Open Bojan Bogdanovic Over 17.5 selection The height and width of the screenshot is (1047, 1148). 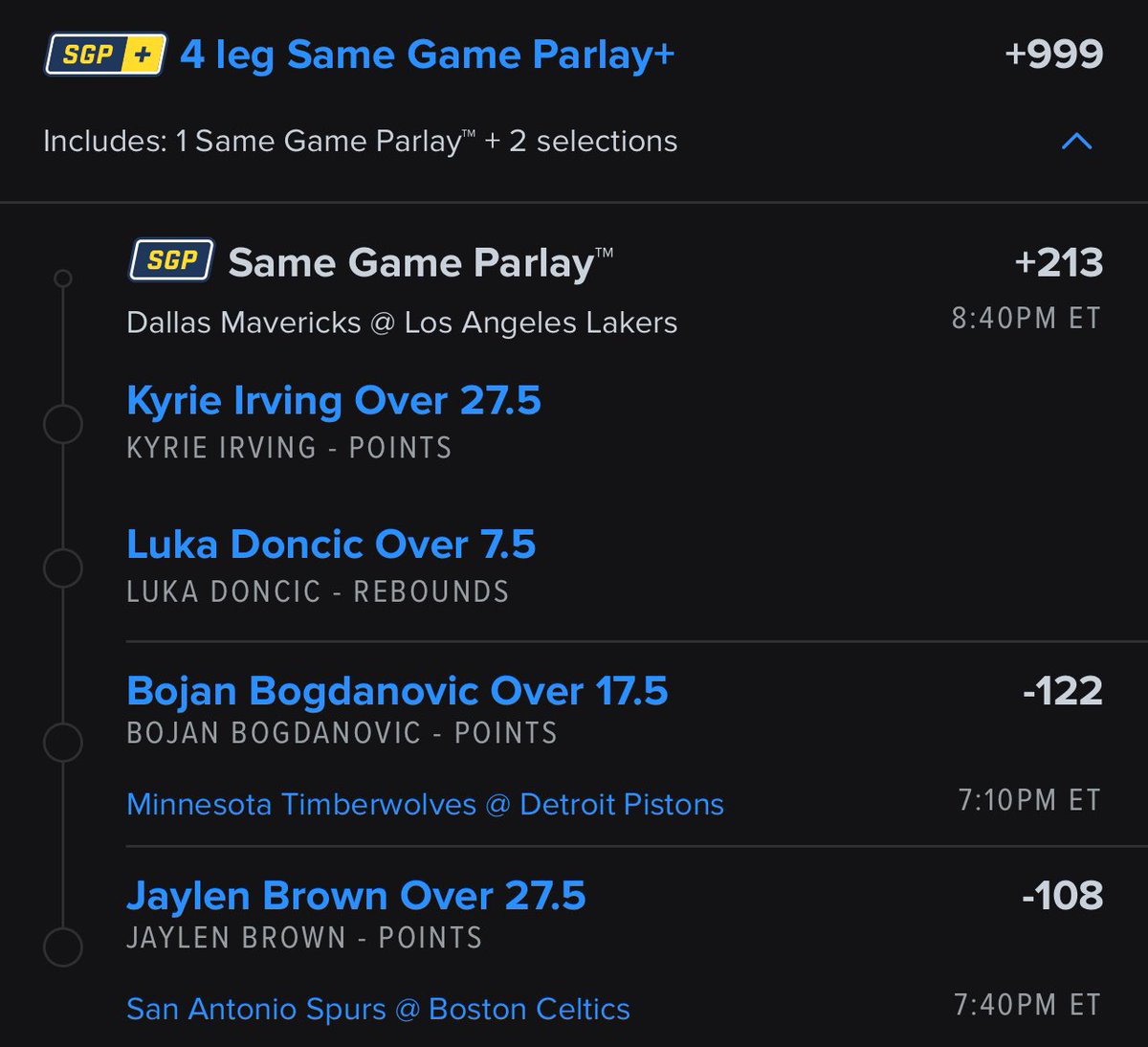[397, 691]
